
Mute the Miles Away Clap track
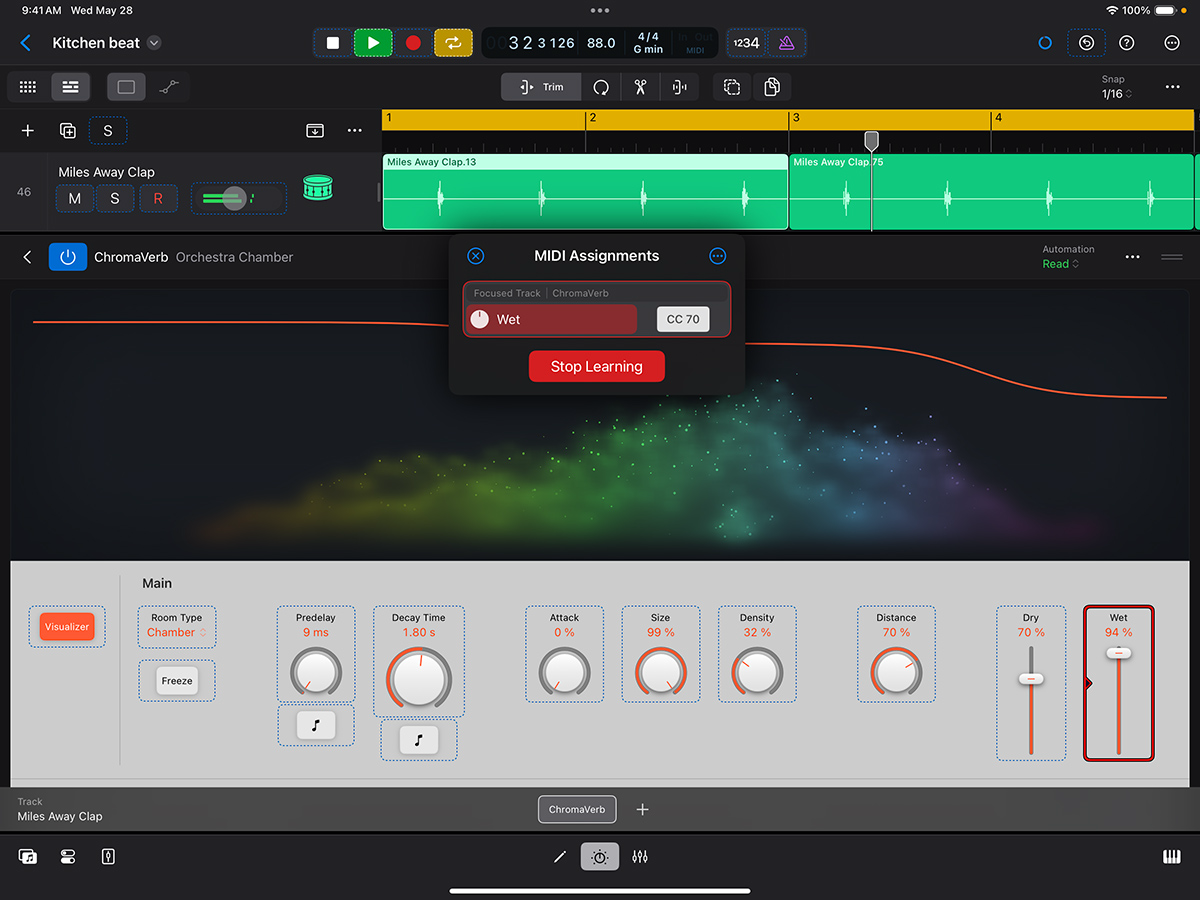[x=75, y=199]
